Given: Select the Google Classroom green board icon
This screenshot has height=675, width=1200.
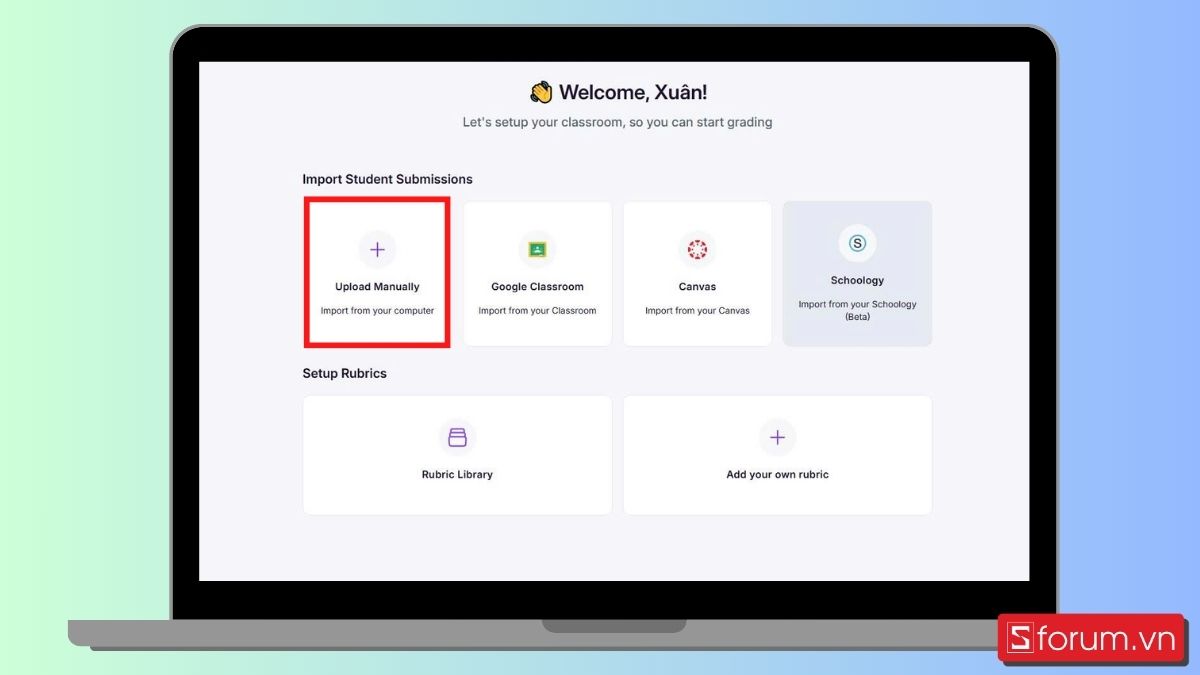Looking at the screenshot, I should coord(537,249).
